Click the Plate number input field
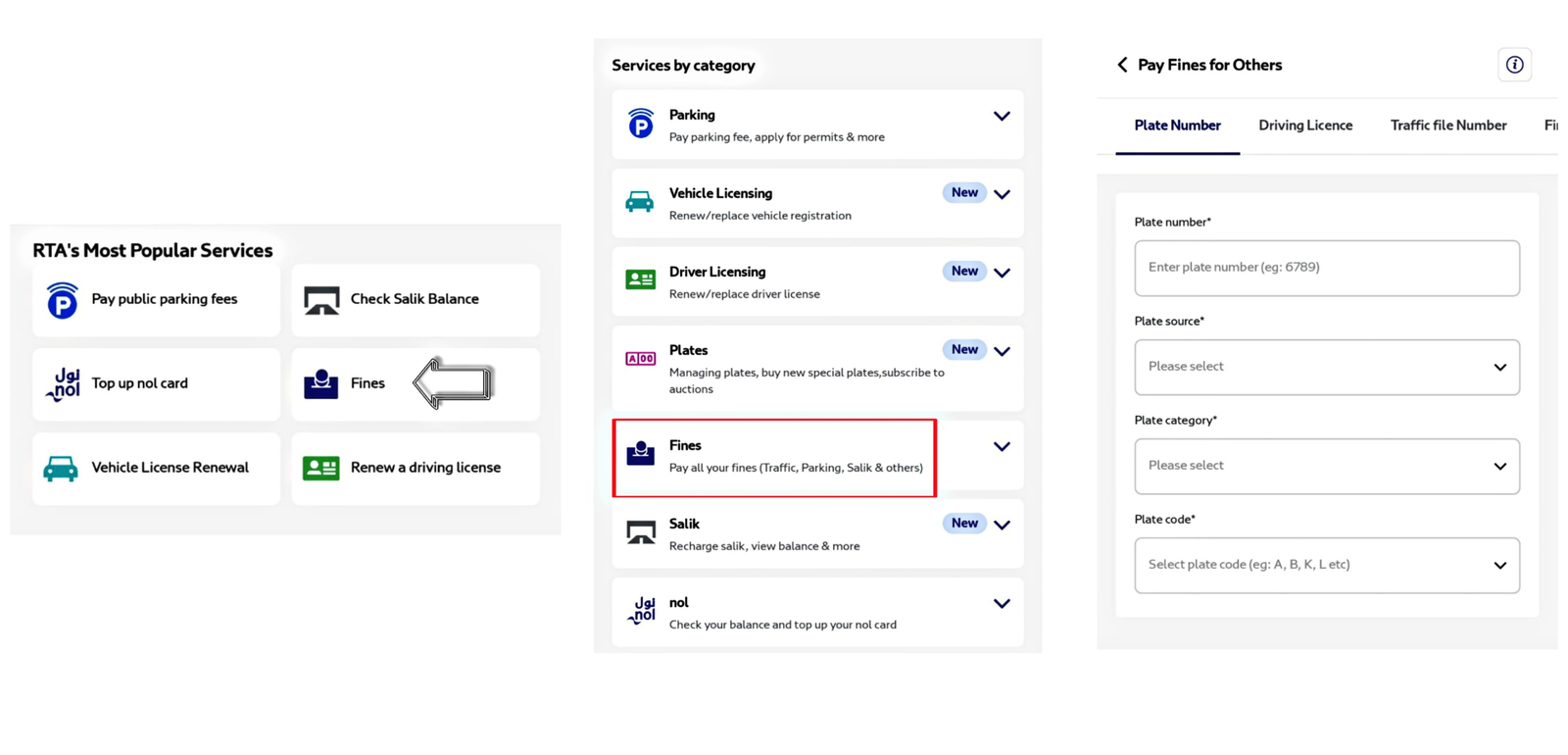The image size is (1568, 755). (x=1327, y=268)
